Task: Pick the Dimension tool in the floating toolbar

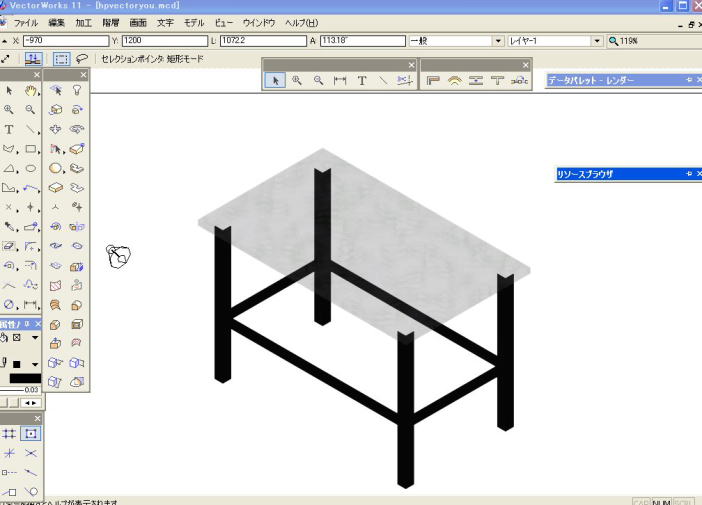Action: (x=340, y=81)
